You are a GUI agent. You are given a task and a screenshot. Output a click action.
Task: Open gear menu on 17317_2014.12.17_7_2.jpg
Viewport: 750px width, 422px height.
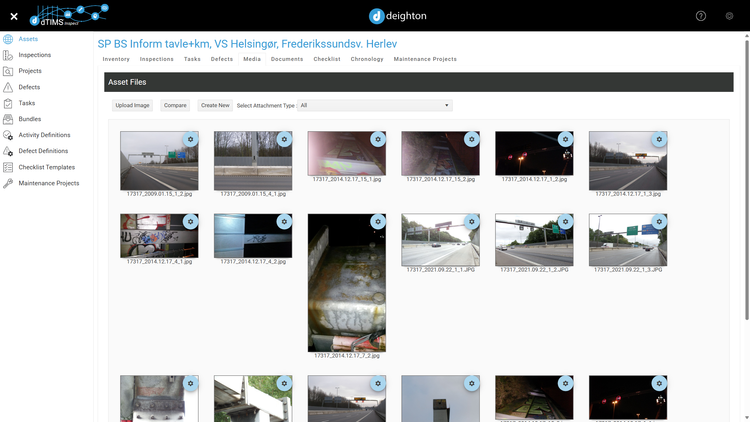coord(378,222)
